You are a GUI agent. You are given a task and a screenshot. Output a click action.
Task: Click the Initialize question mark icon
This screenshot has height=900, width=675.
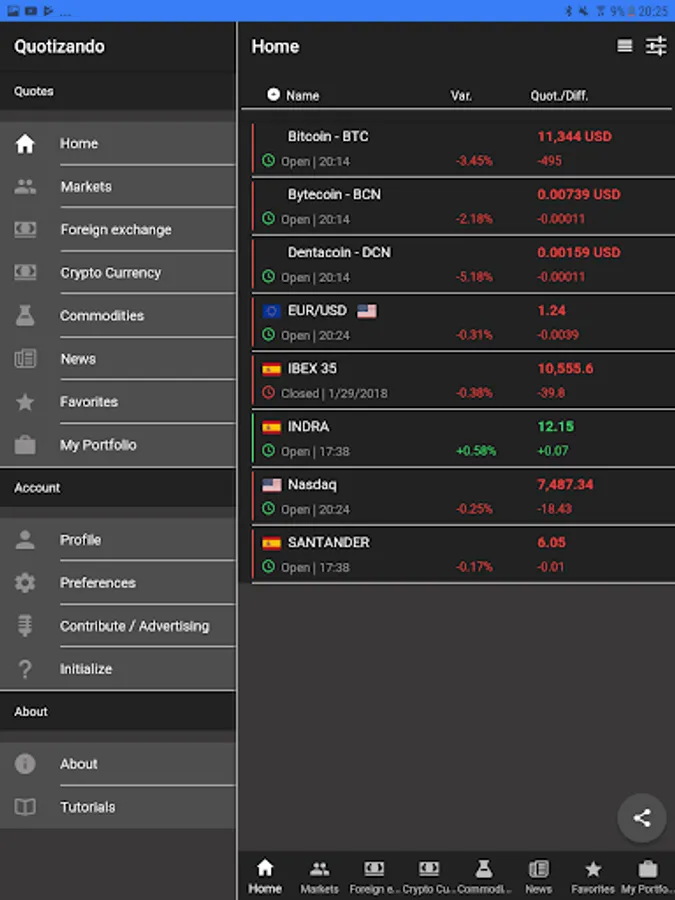click(x=25, y=669)
